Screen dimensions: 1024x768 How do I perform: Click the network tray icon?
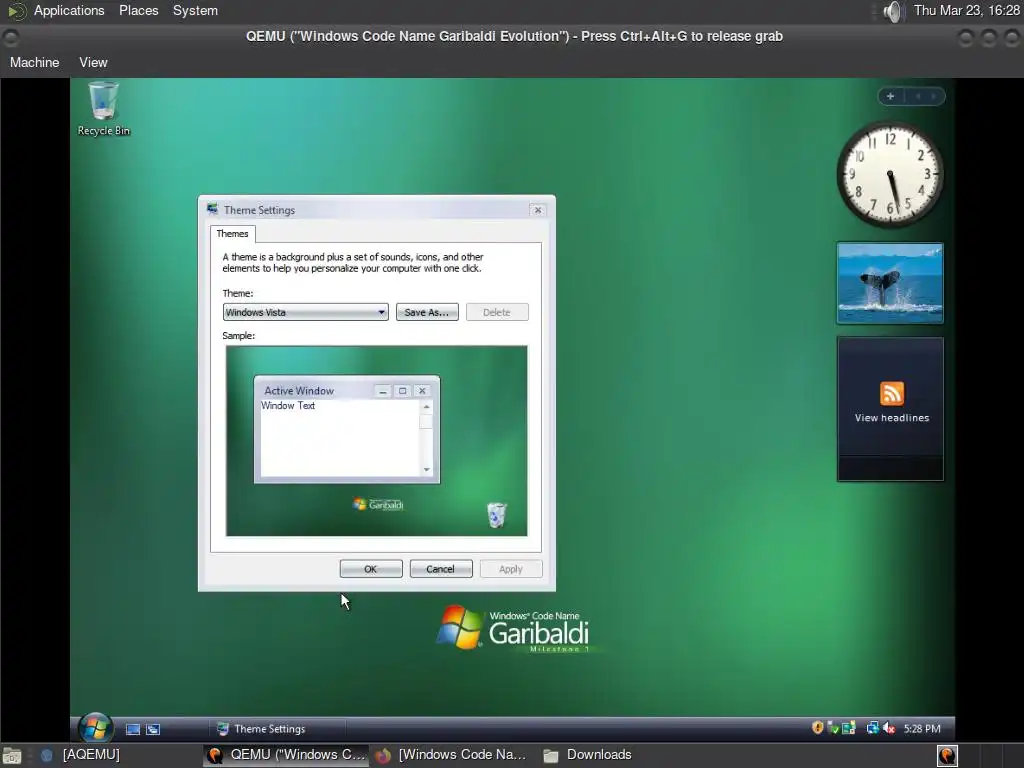(x=872, y=728)
